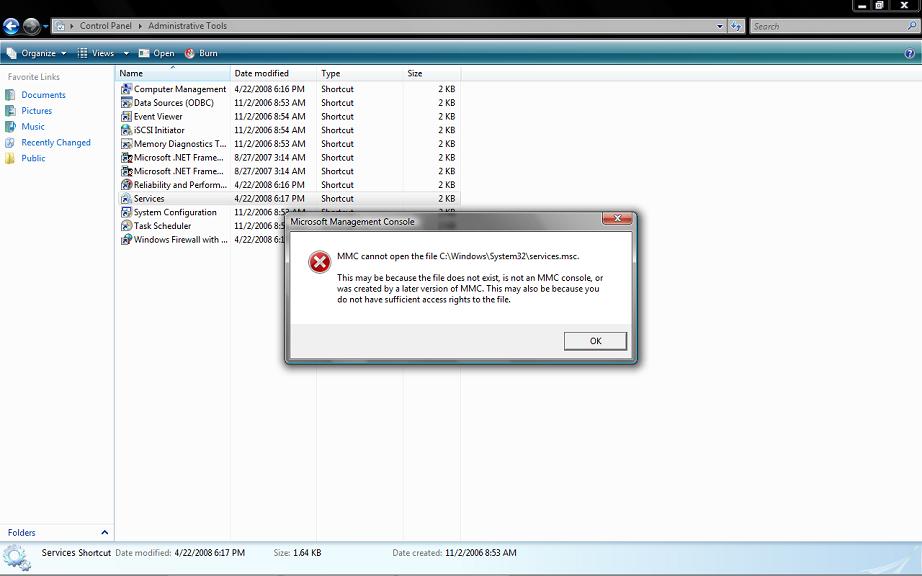Image resolution: width=922 pixels, height=576 pixels.
Task: Select the Data Sources (ODBC) file name
Action: [173, 102]
